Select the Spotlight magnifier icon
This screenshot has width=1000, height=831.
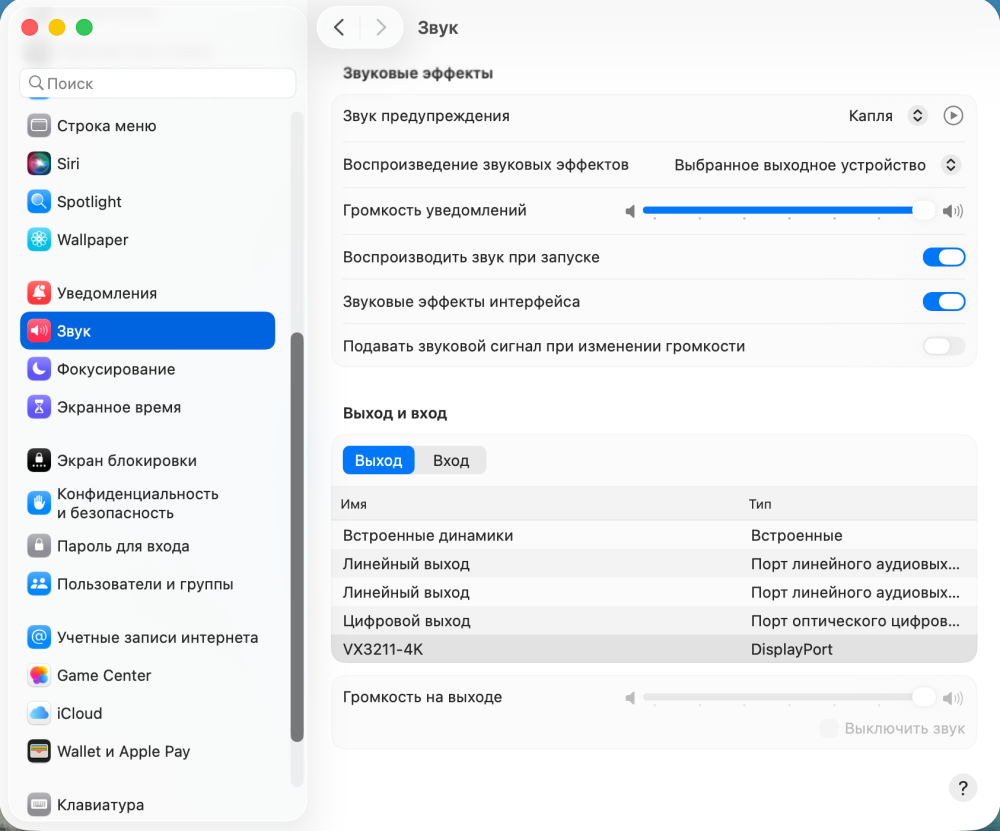coord(39,202)
